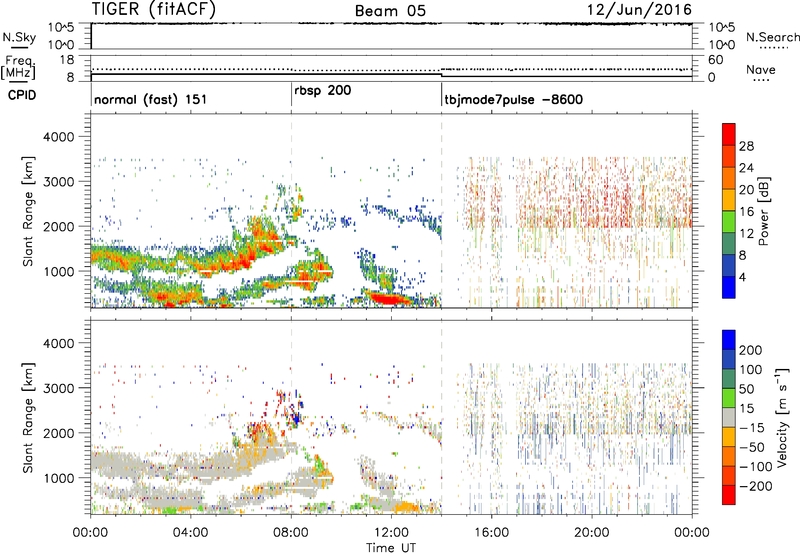The image size is (800, 554).
Task: Click the Velocity [m s-1] colorbar label
Action: point(781,417)
